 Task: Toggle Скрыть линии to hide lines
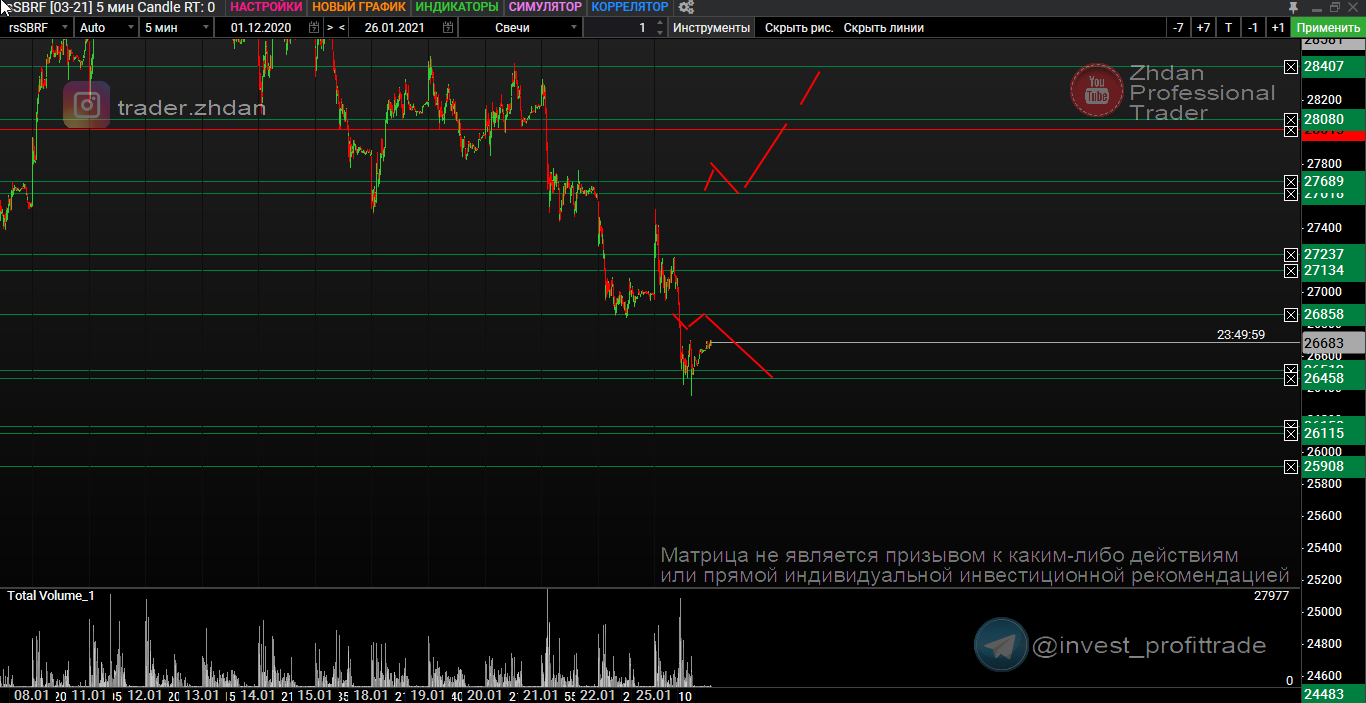tap(884, 28)
